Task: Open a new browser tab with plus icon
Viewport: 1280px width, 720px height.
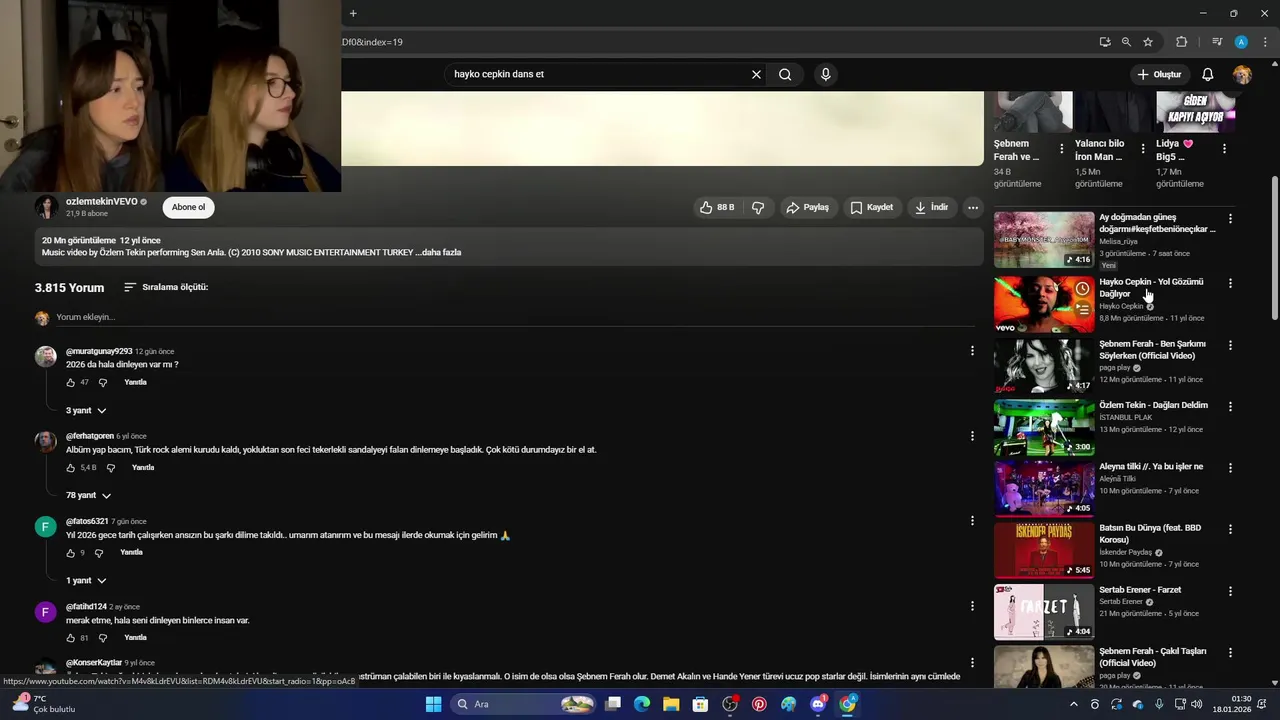Action: pos(353,13)
